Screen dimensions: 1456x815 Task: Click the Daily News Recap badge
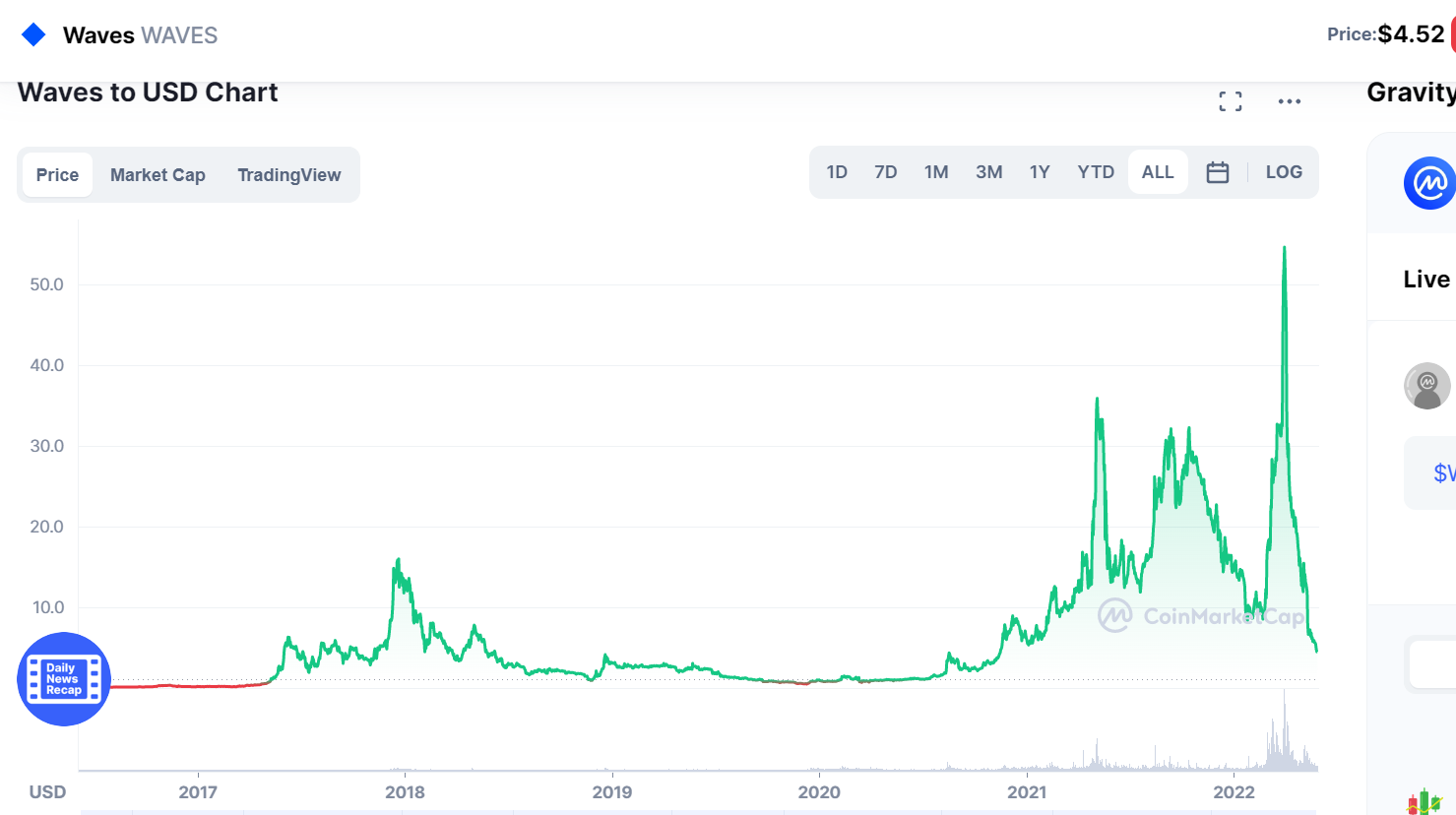64,679
